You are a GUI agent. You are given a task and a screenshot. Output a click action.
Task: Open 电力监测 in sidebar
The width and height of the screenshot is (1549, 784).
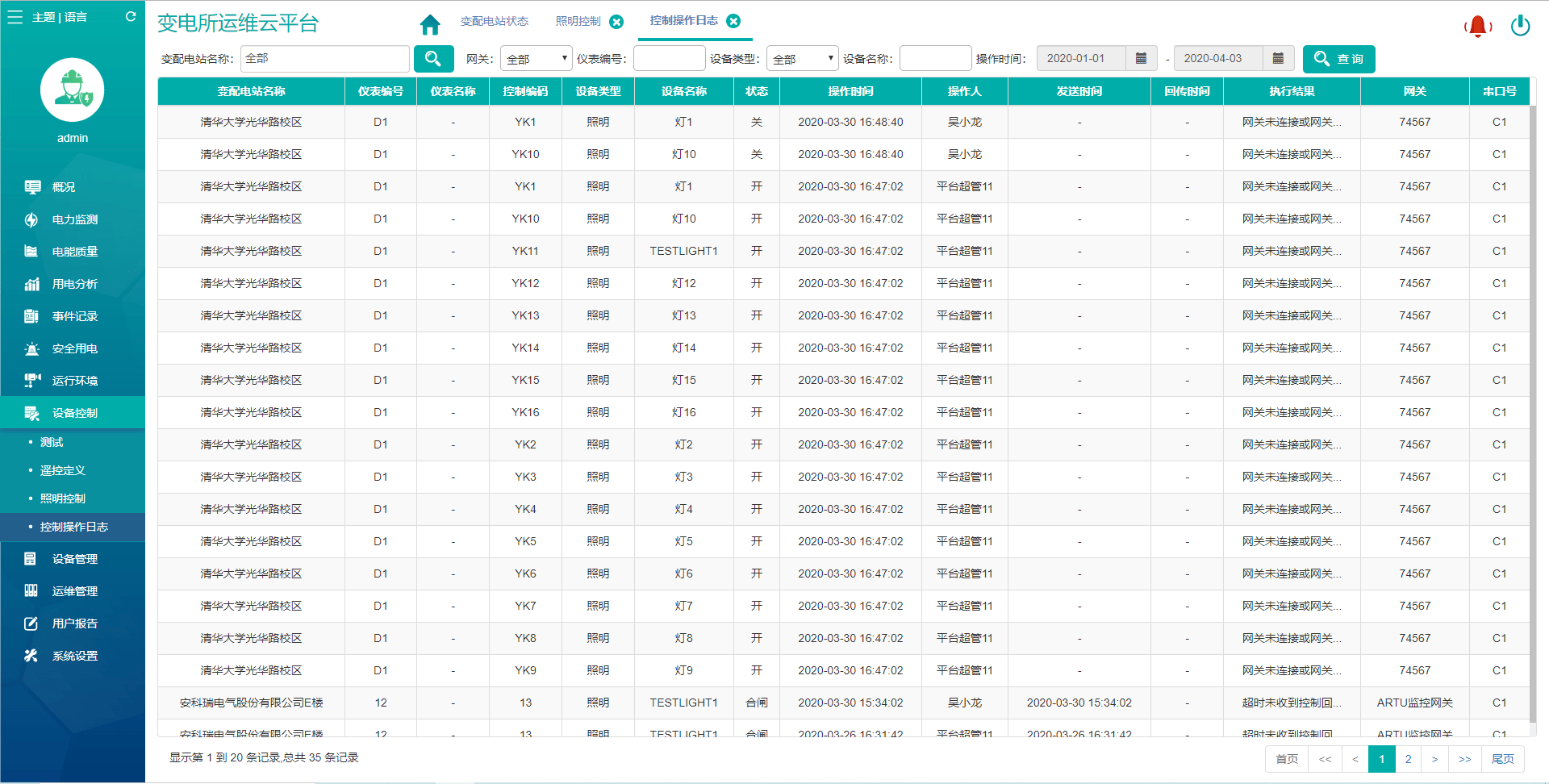(x=73, y=219)
